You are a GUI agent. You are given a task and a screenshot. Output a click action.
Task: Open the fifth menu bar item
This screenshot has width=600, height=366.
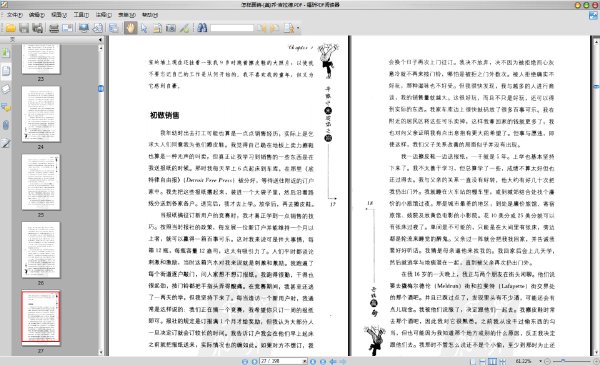(x=104, y=15)
